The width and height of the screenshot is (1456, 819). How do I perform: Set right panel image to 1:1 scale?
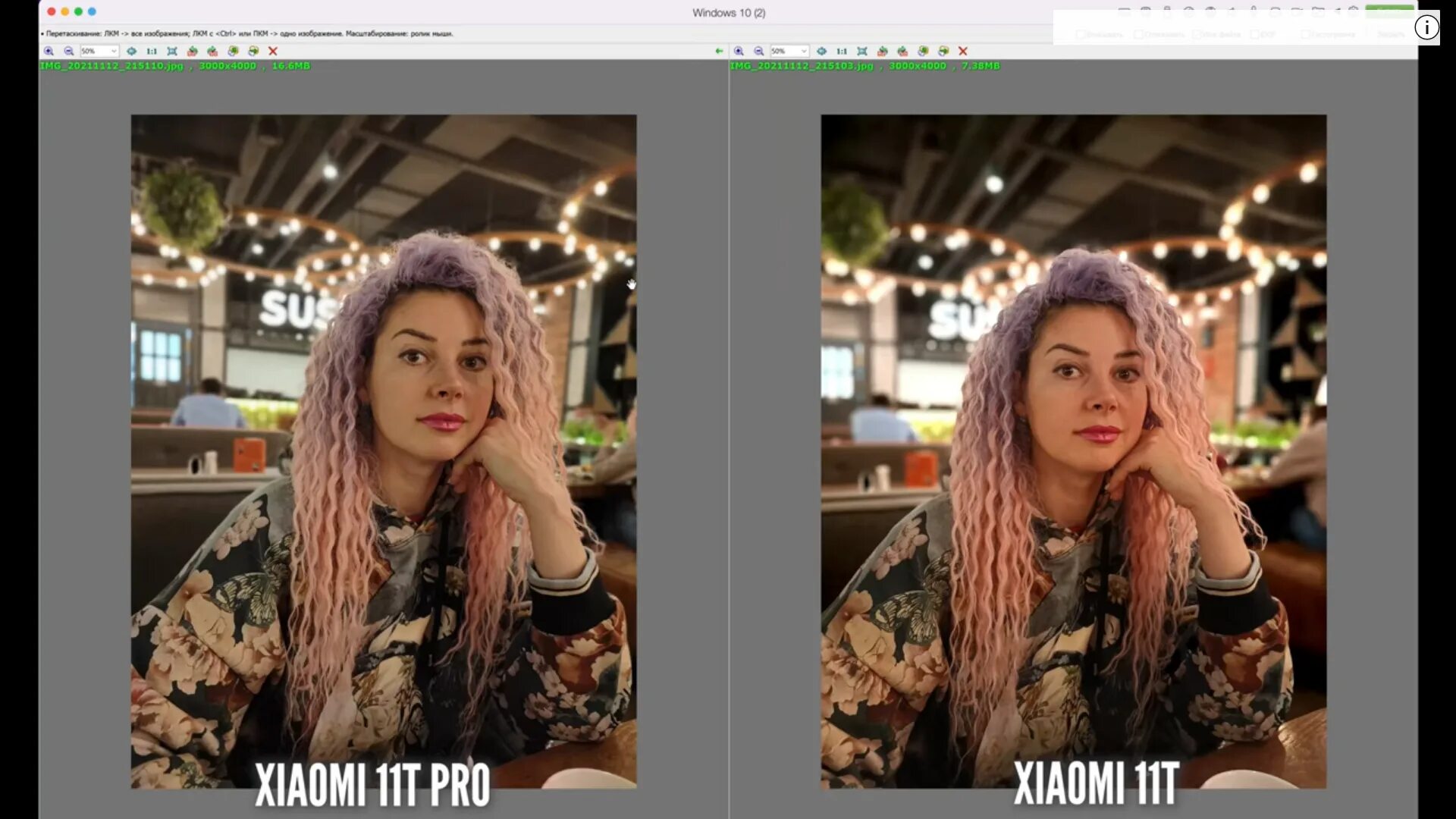[x=842, y=51]
